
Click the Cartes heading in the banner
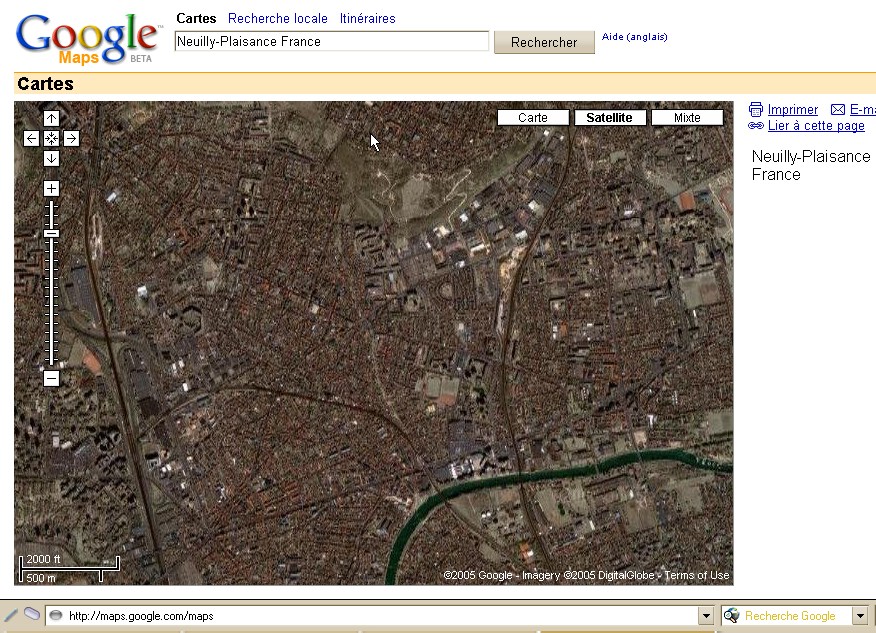pyautogui.click(x=45, y=84)
